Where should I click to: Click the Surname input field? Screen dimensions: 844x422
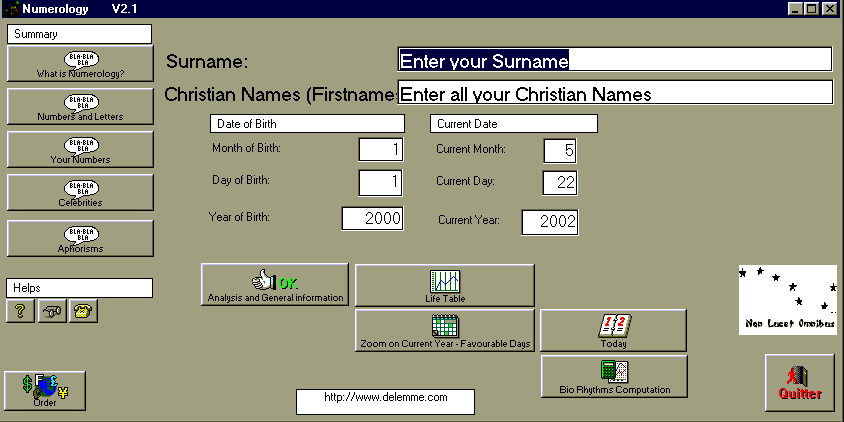[x=615, y=60]
